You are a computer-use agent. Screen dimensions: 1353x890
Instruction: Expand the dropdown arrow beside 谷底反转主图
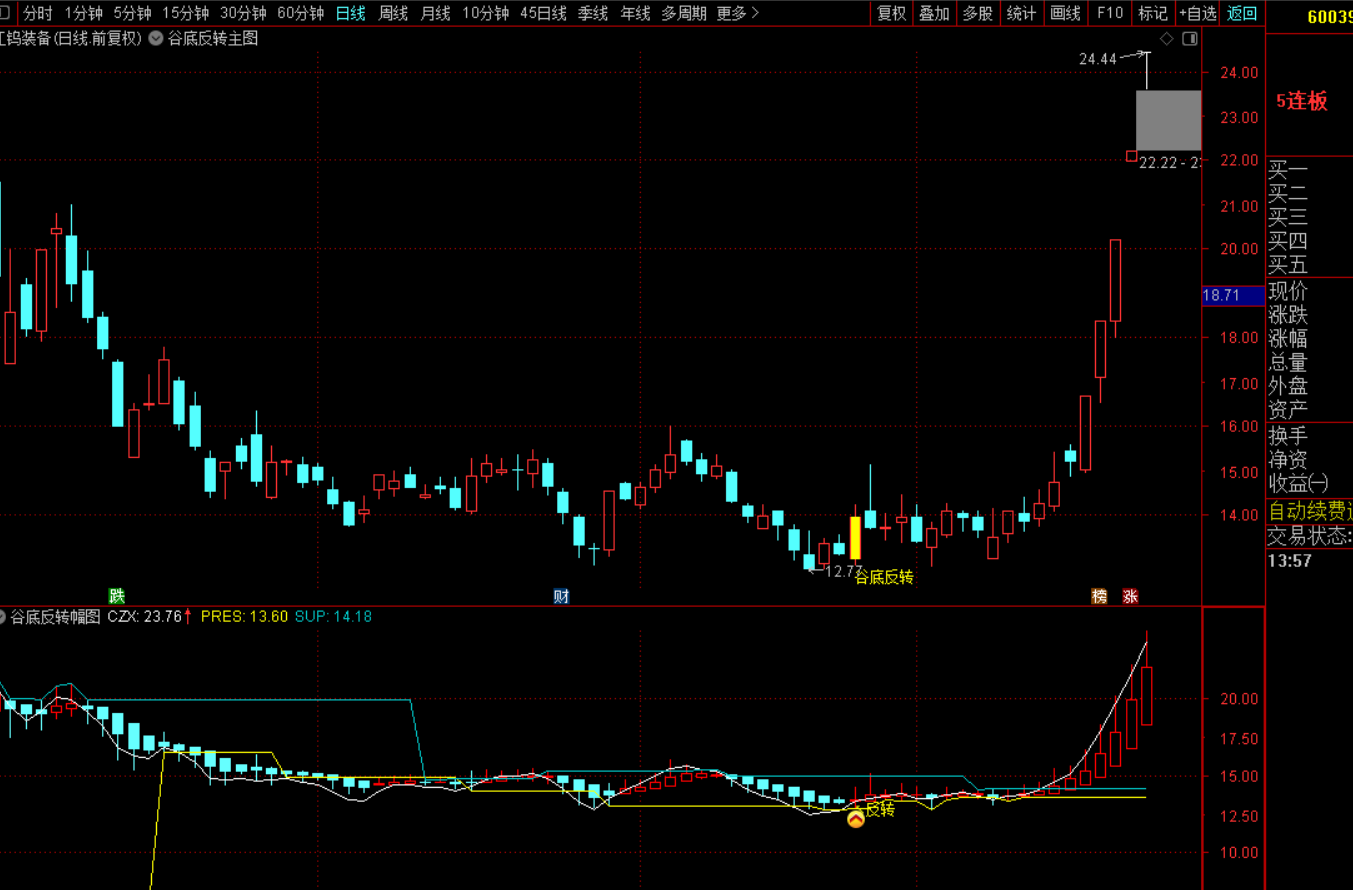156,38
